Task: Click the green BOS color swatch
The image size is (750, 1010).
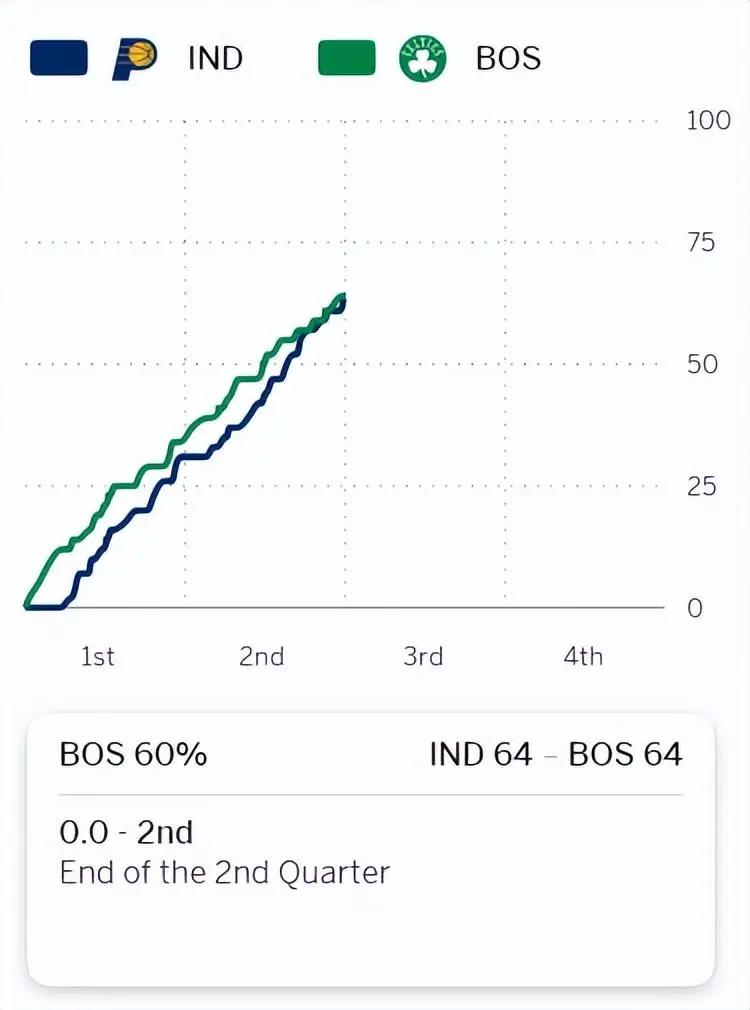Action: 347,58
